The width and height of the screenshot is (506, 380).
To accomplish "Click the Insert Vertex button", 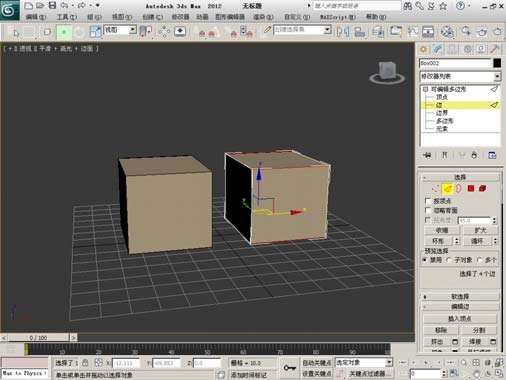I will 459,319.
